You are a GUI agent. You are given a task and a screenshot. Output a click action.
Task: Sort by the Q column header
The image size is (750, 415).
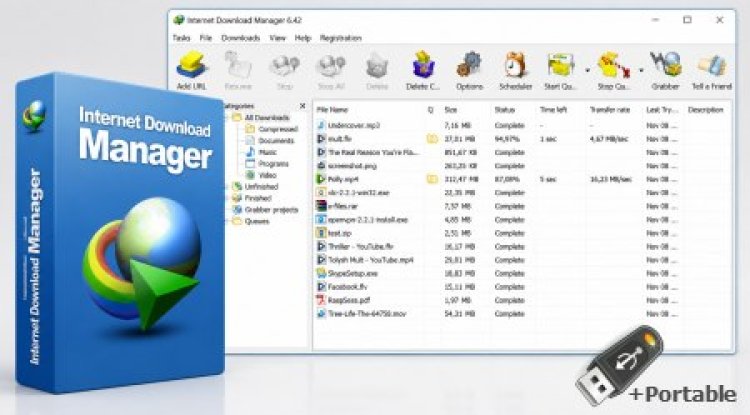coord(430,110)
